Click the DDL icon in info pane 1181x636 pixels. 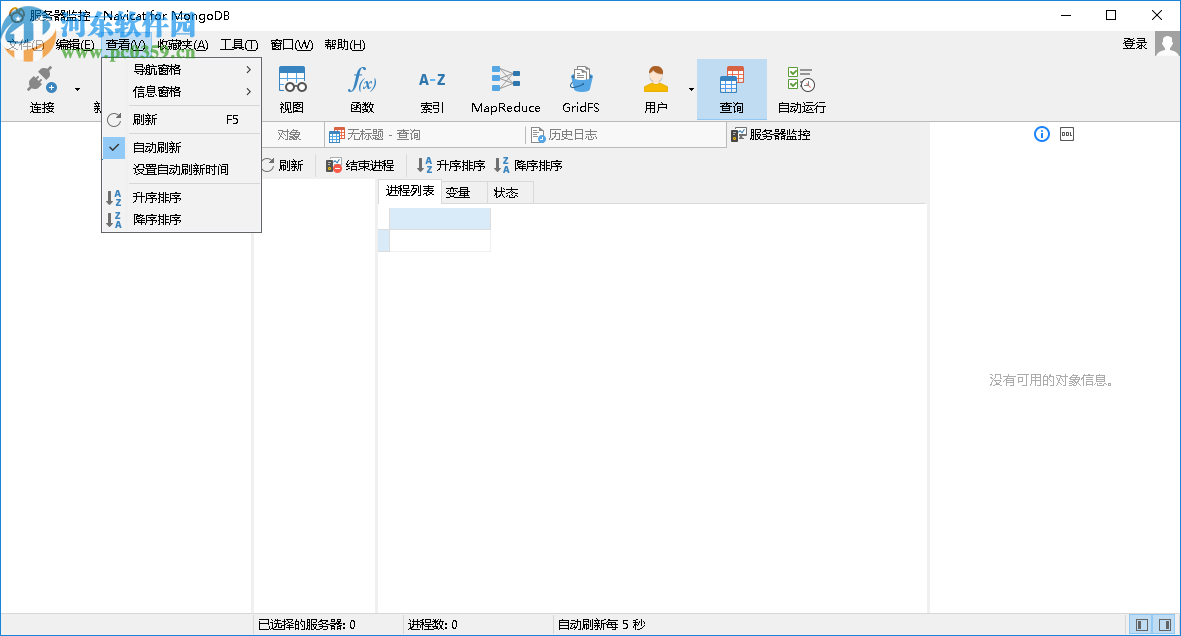[1067, 135]
